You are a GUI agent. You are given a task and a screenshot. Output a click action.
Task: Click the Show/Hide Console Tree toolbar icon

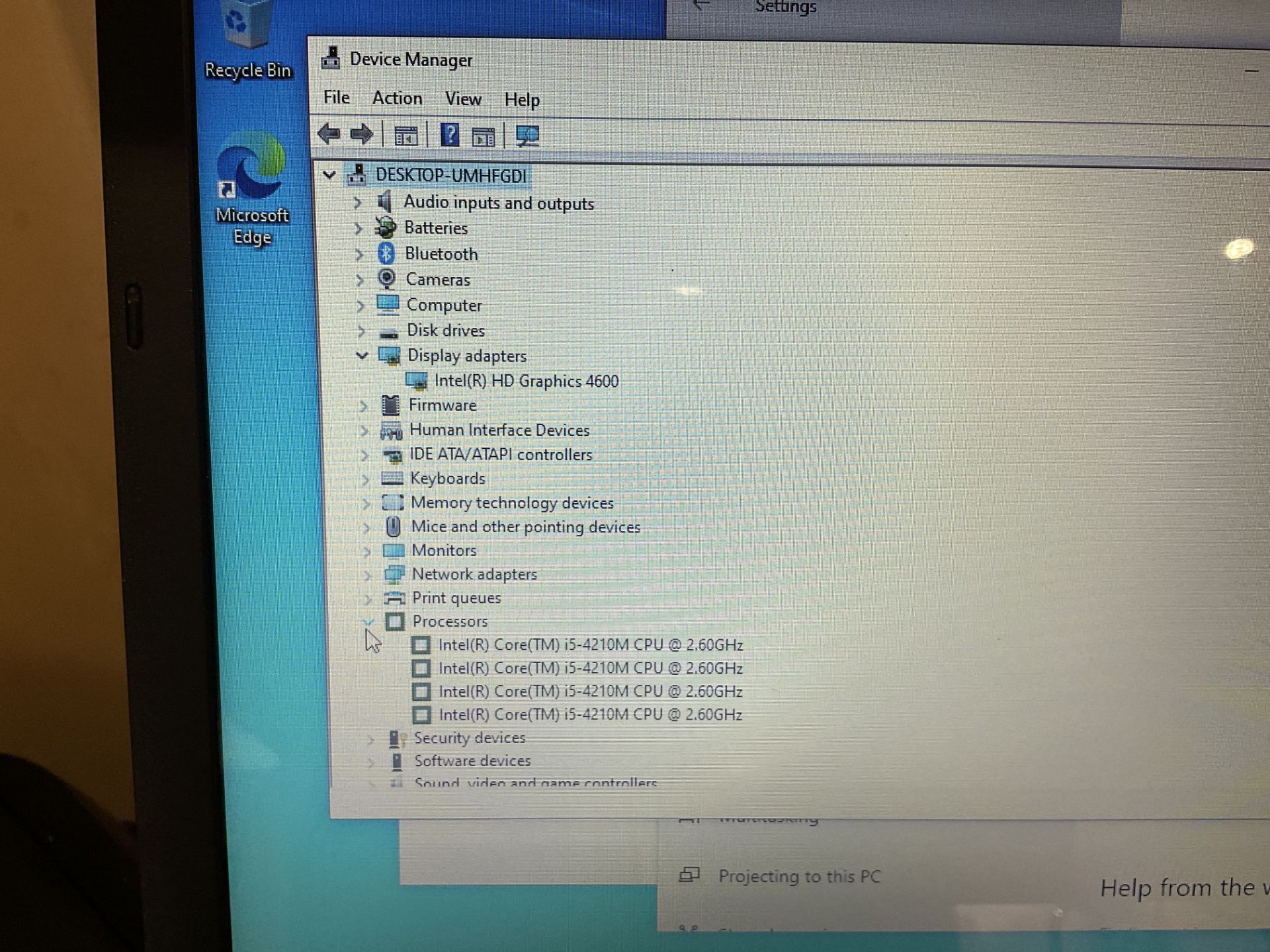tap(405, 136)
